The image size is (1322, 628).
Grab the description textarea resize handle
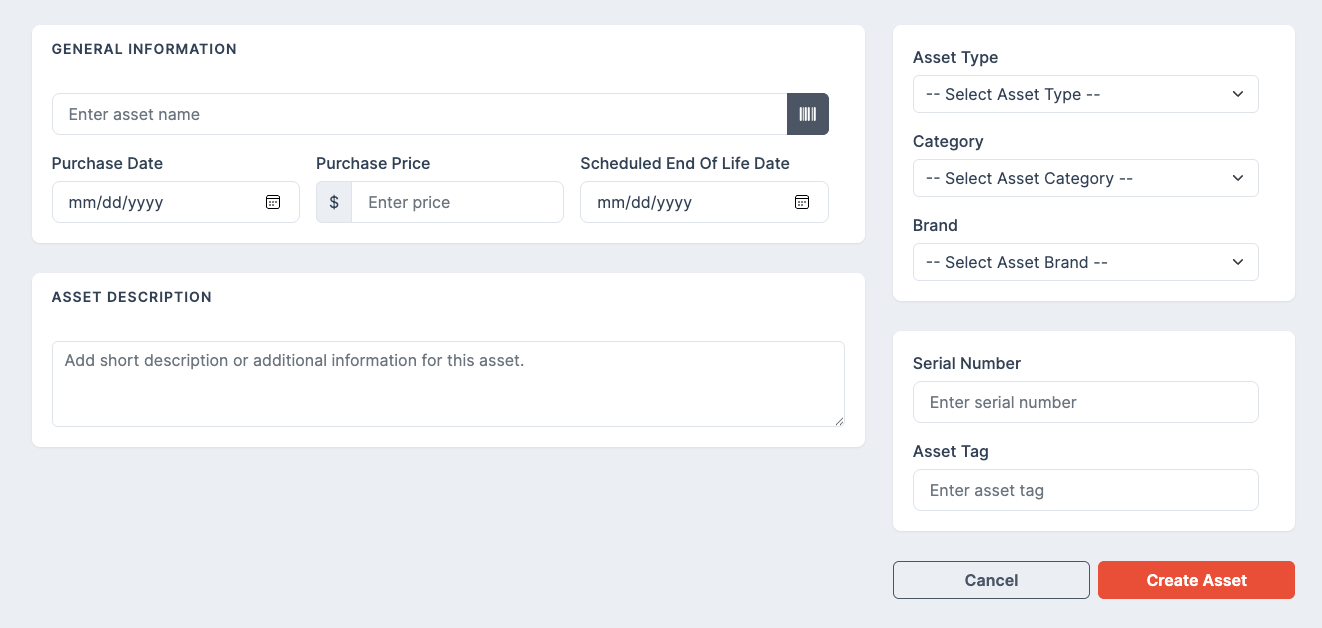(x=839, y=421)
